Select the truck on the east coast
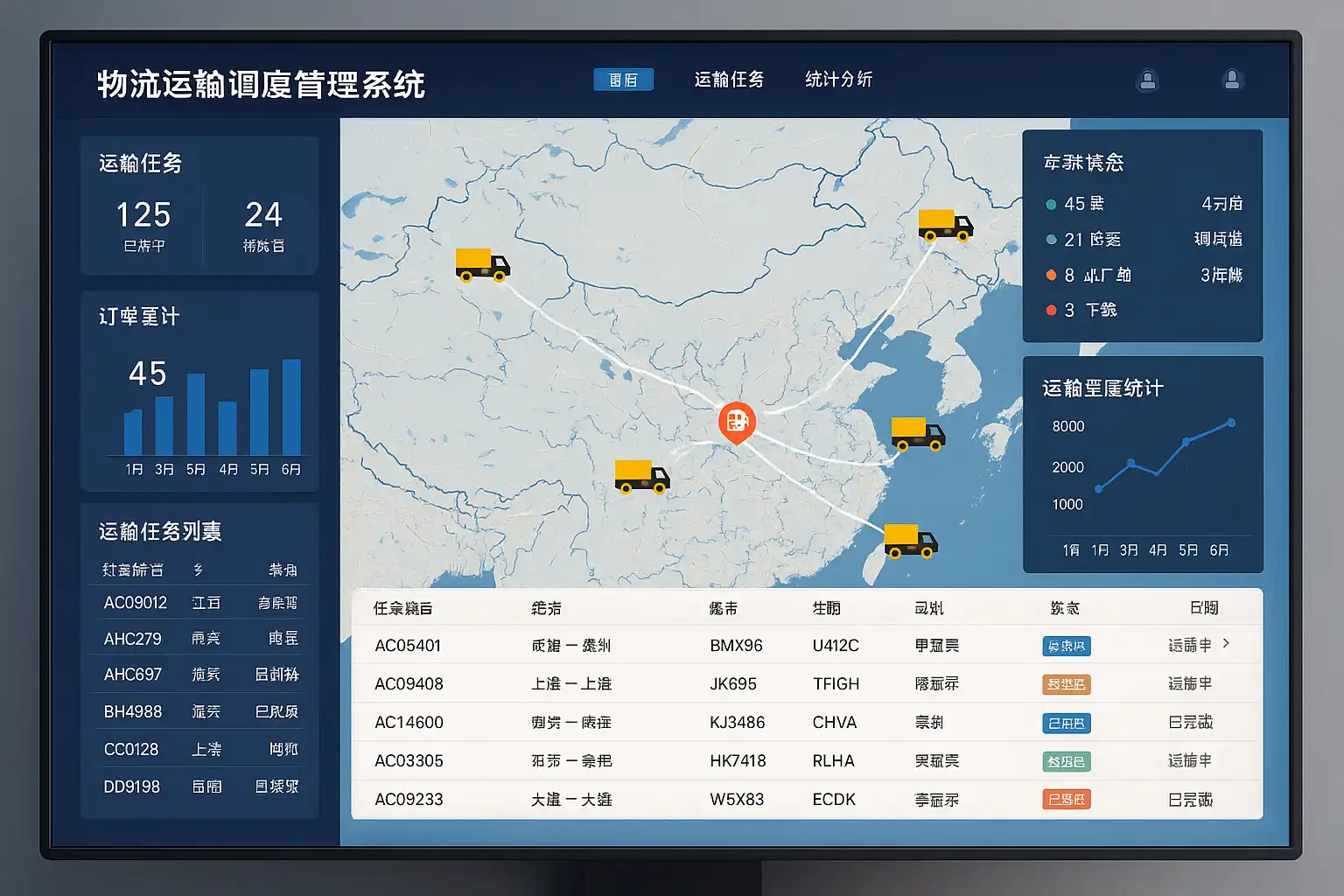Image resolution: width=1344 pixels, height=896 pixels. (916, 433)
